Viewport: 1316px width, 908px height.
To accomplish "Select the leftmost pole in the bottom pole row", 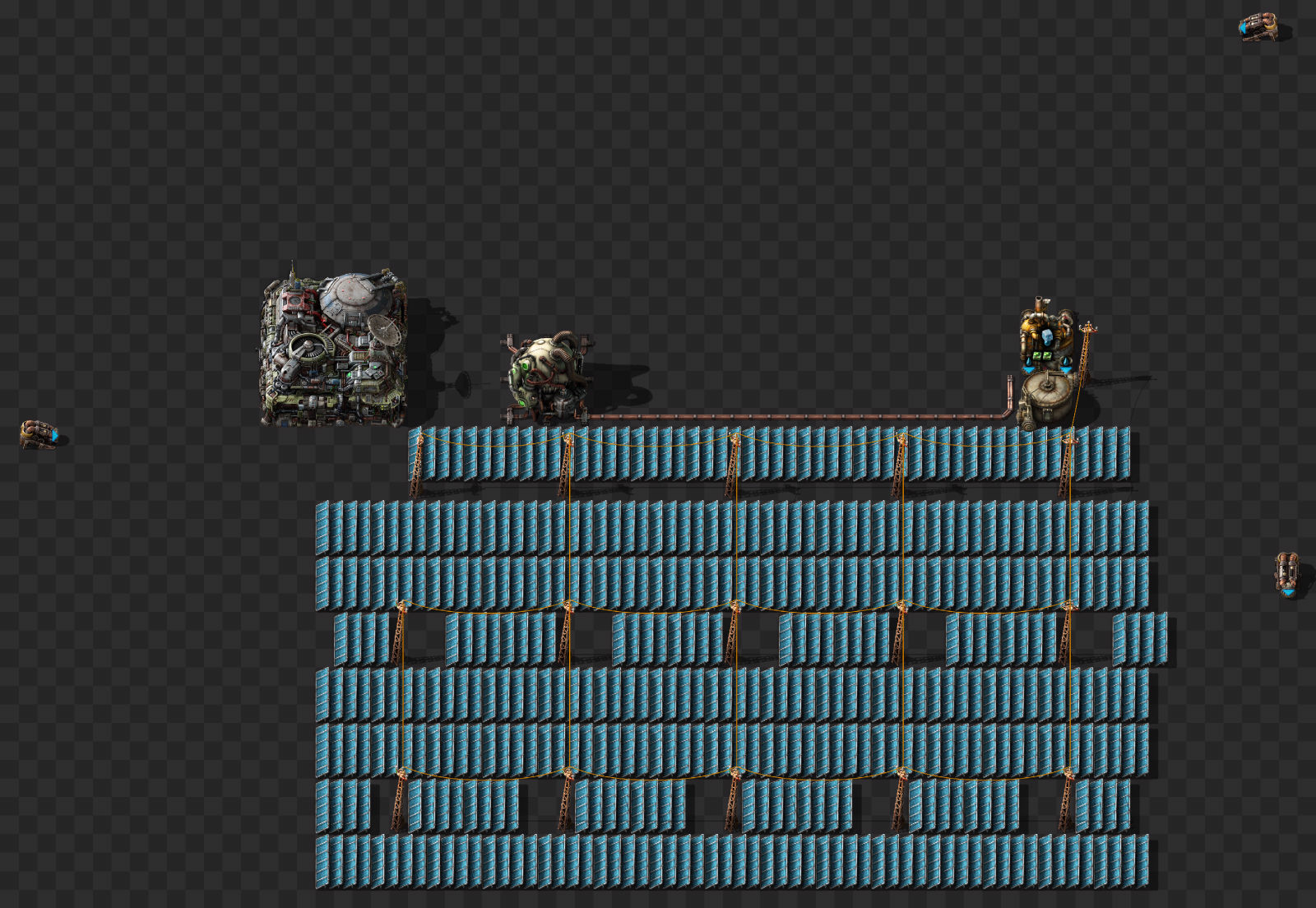I will (x=400, y=799).
